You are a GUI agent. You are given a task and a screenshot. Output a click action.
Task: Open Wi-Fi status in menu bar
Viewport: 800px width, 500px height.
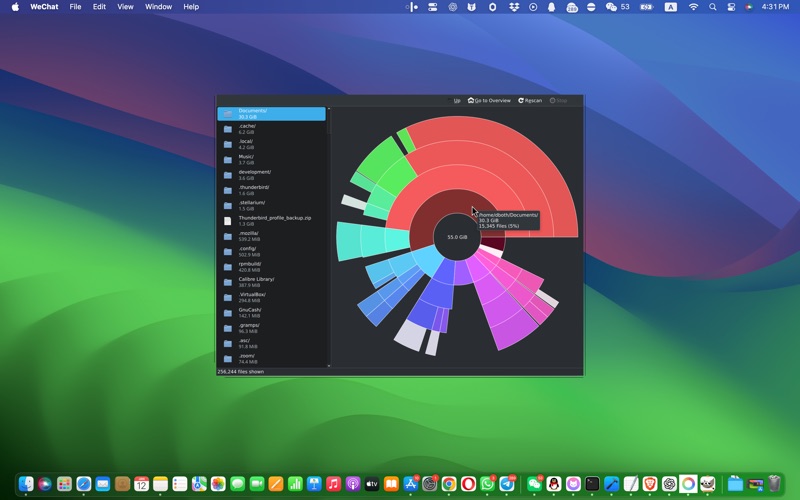pos(693,7)
